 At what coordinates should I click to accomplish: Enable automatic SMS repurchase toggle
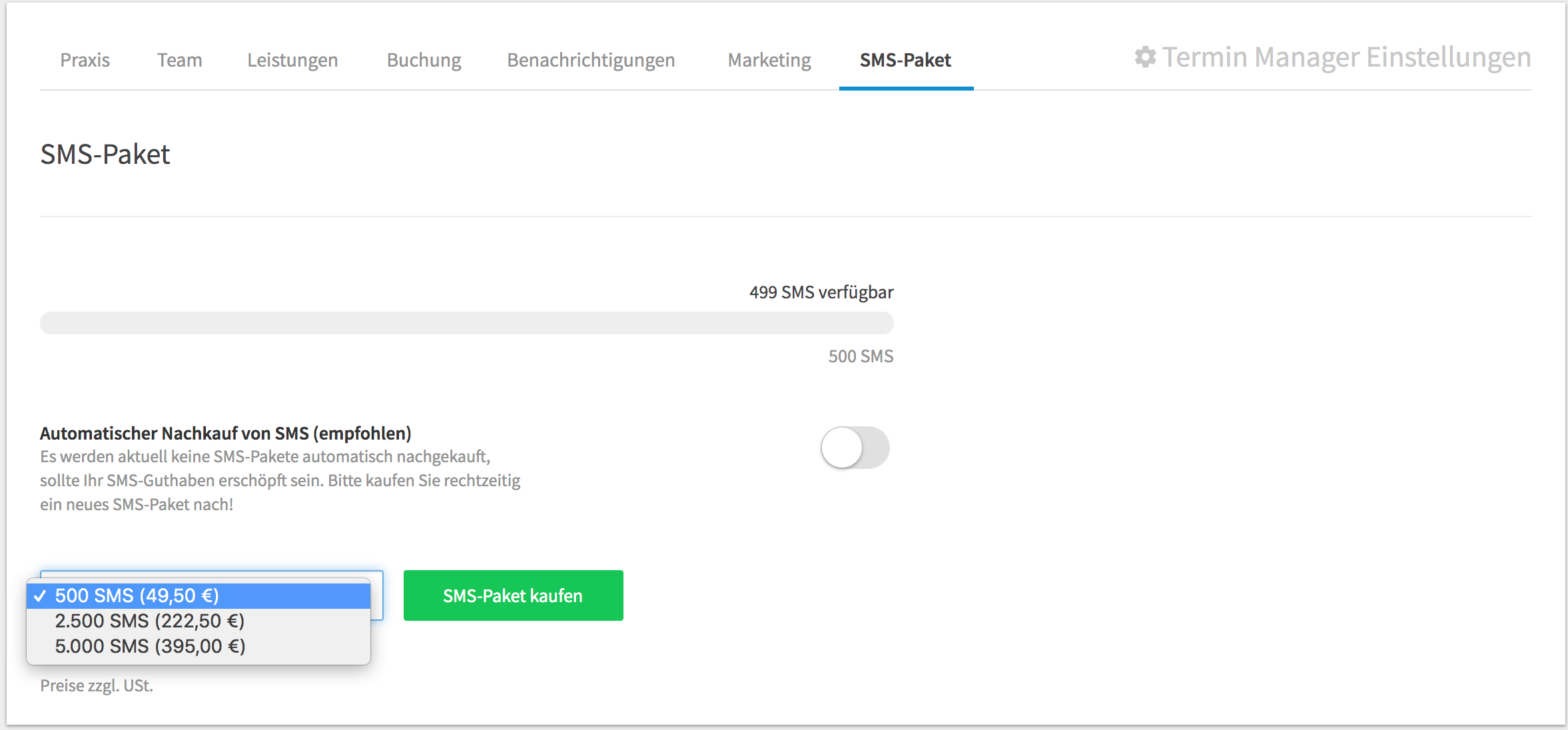pos(855,448)
